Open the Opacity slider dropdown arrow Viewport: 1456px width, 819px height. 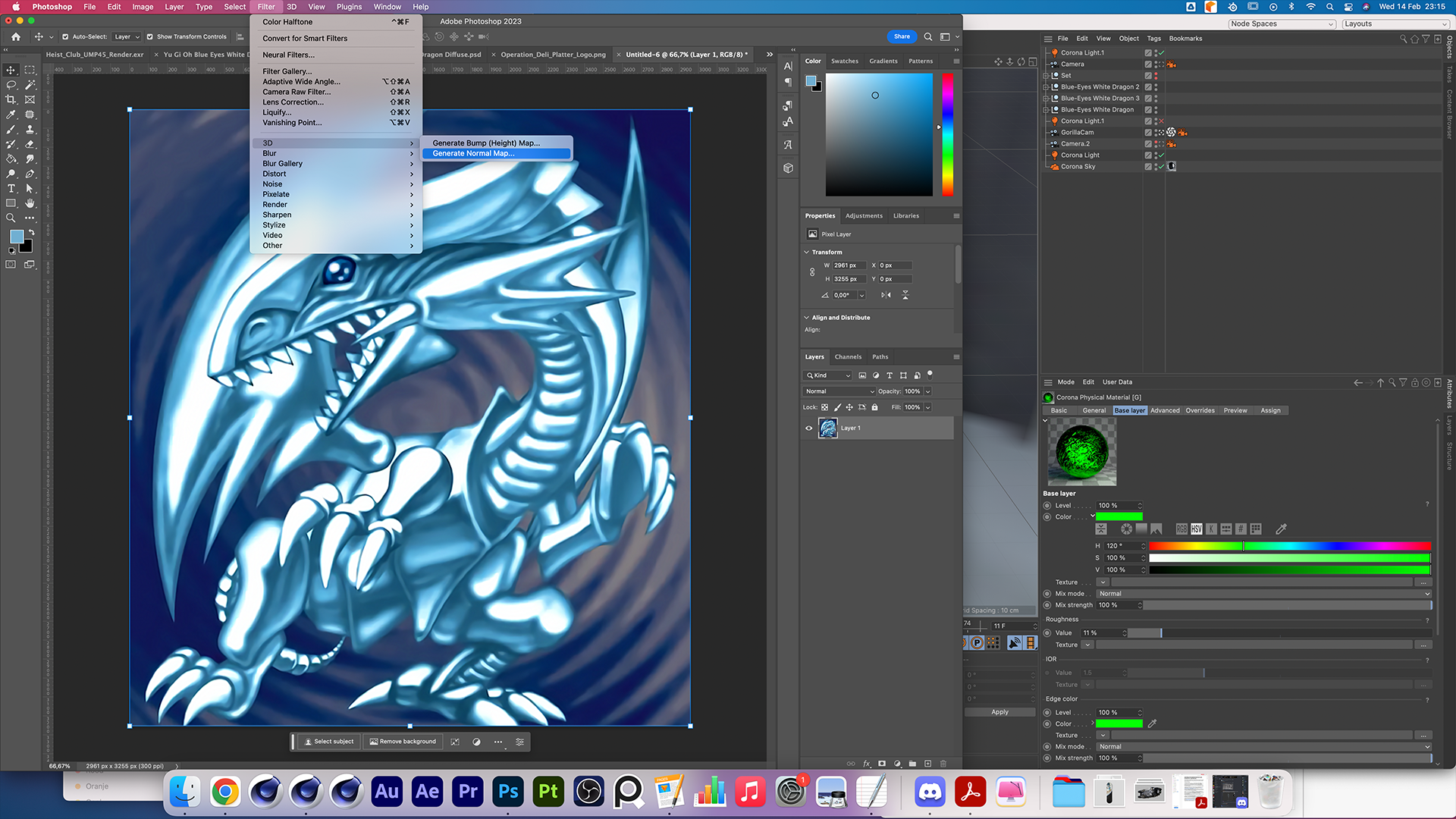coord(927,392)
